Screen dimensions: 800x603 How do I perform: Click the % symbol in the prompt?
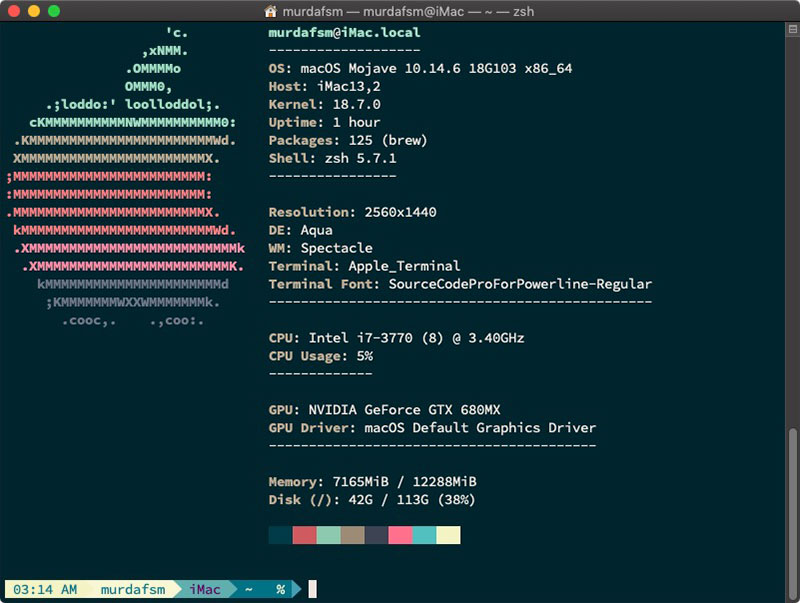pyautogui.click(x=281, y=589)
